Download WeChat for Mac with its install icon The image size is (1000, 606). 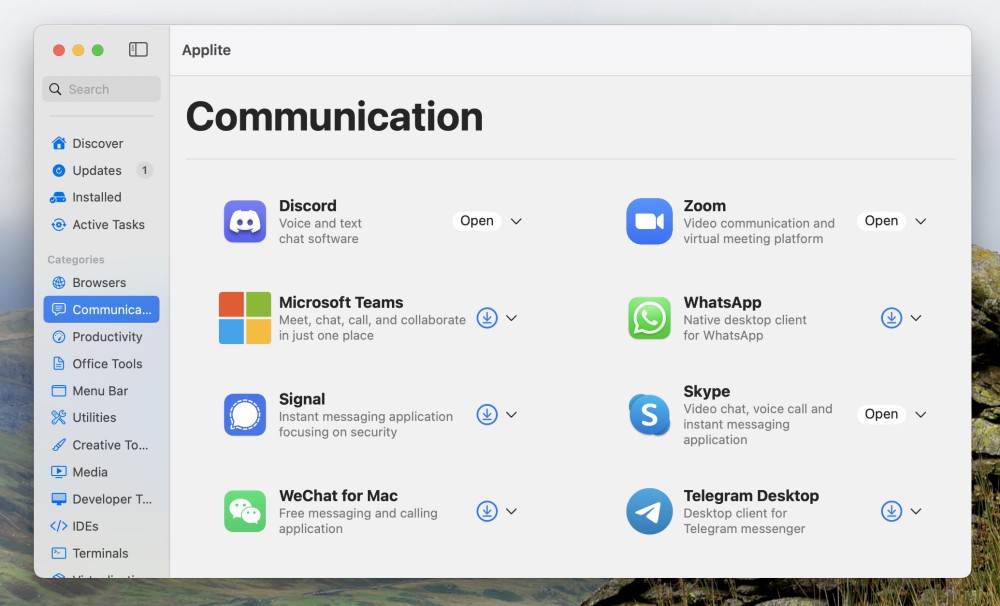pyautogui.click(x=487, y=511)
